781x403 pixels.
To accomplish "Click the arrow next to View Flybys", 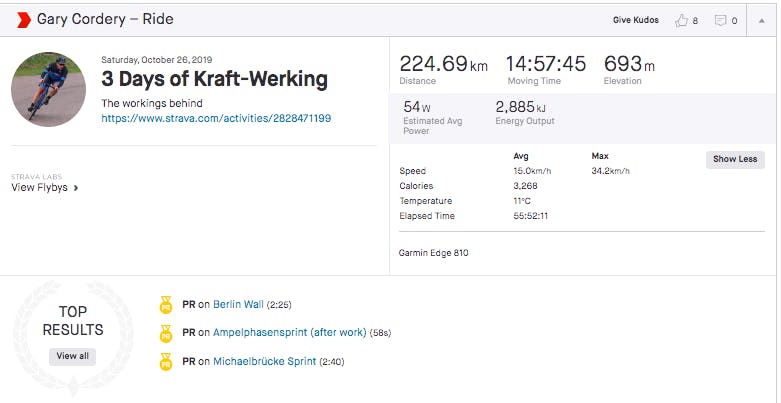I will click(76, 187).
